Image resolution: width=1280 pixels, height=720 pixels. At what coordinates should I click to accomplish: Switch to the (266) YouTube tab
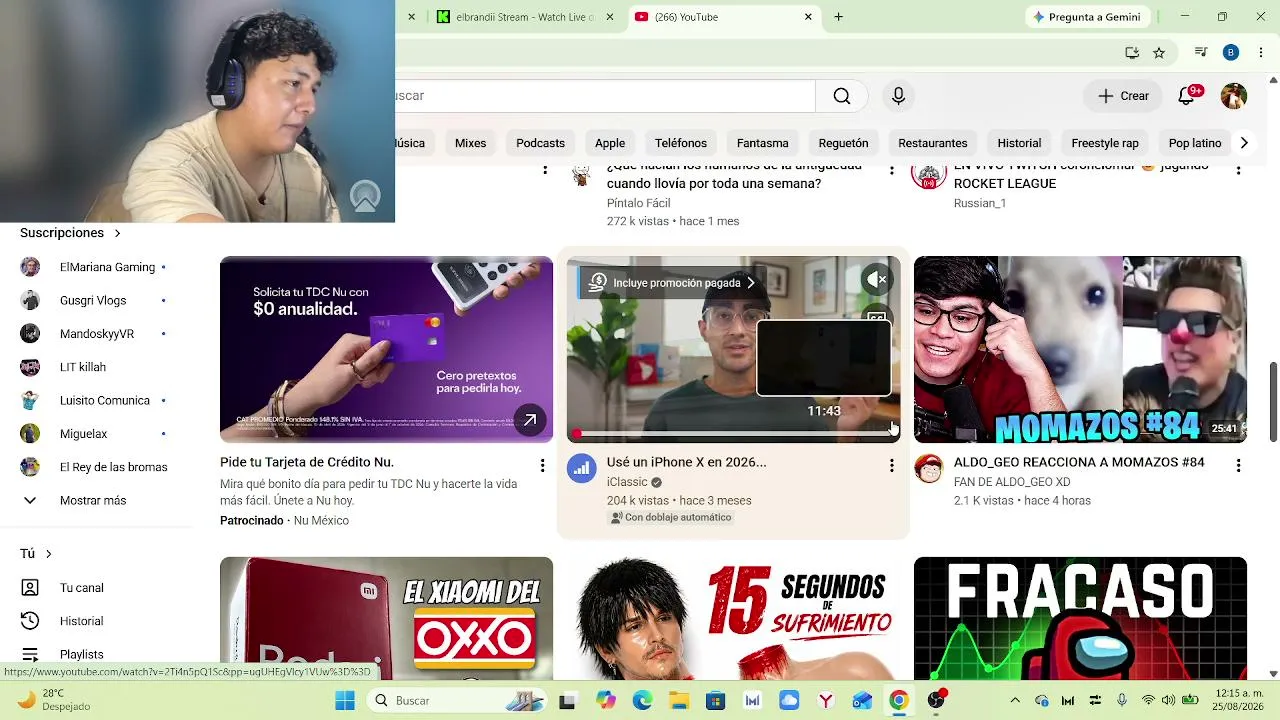(x=726, y=17)
